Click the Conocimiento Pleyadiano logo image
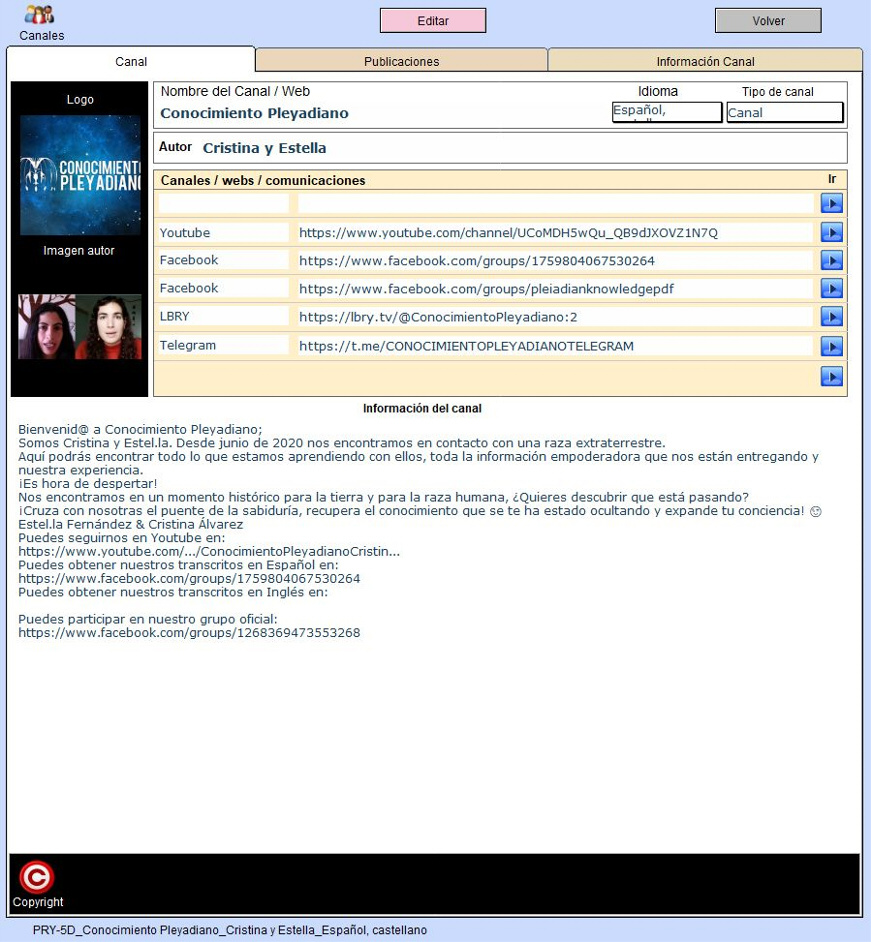This screenshot has width=871, height=942. coord(80,175)
